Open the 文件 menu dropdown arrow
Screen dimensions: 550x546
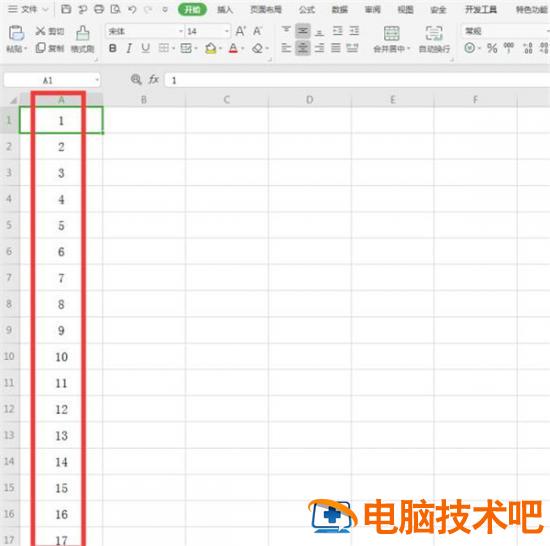(45, 9)
